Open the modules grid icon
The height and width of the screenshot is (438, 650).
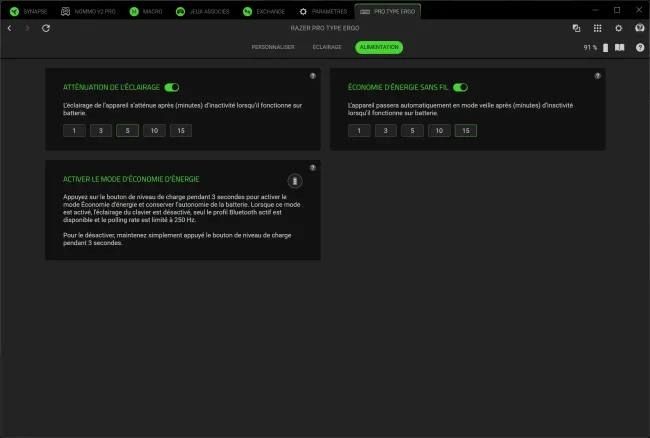tap(597, 28)
